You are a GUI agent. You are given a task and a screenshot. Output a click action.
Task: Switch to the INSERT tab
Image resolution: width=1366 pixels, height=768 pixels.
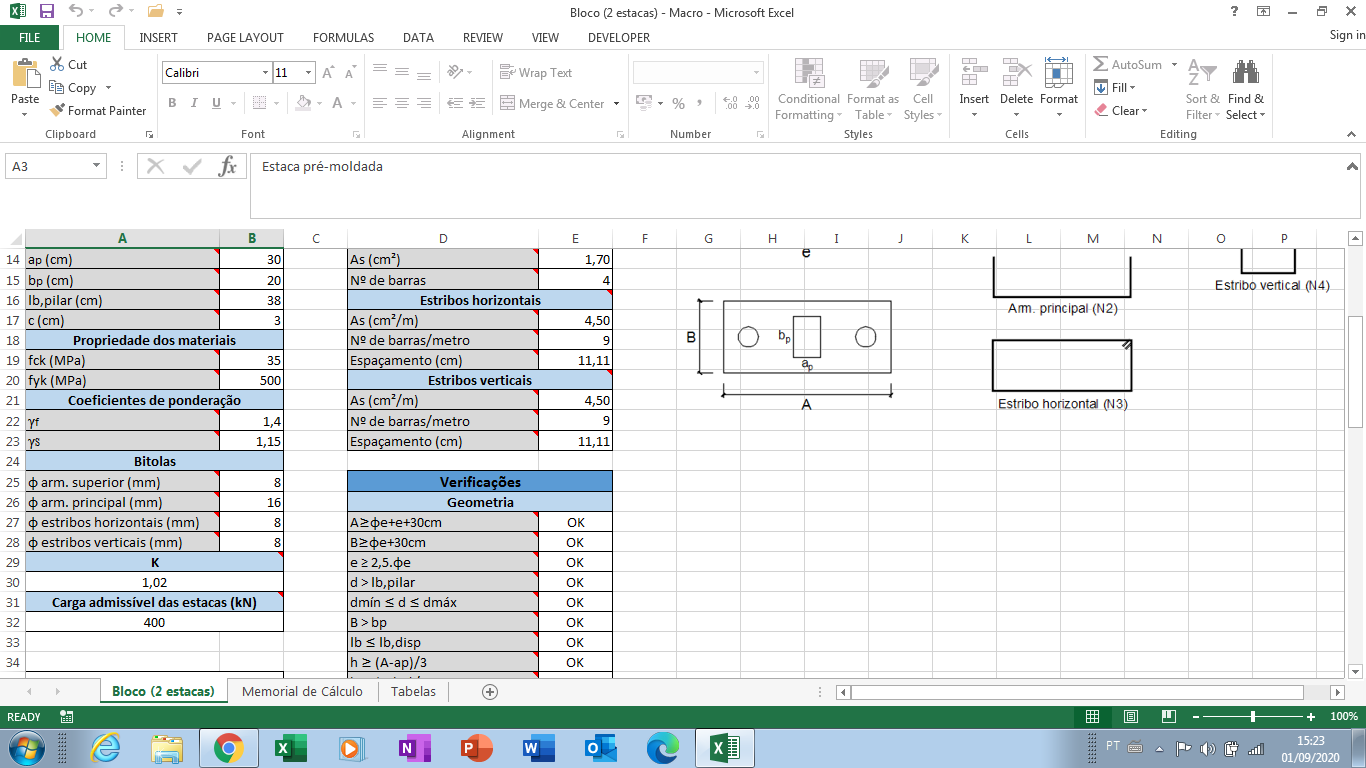coord(159,38)
